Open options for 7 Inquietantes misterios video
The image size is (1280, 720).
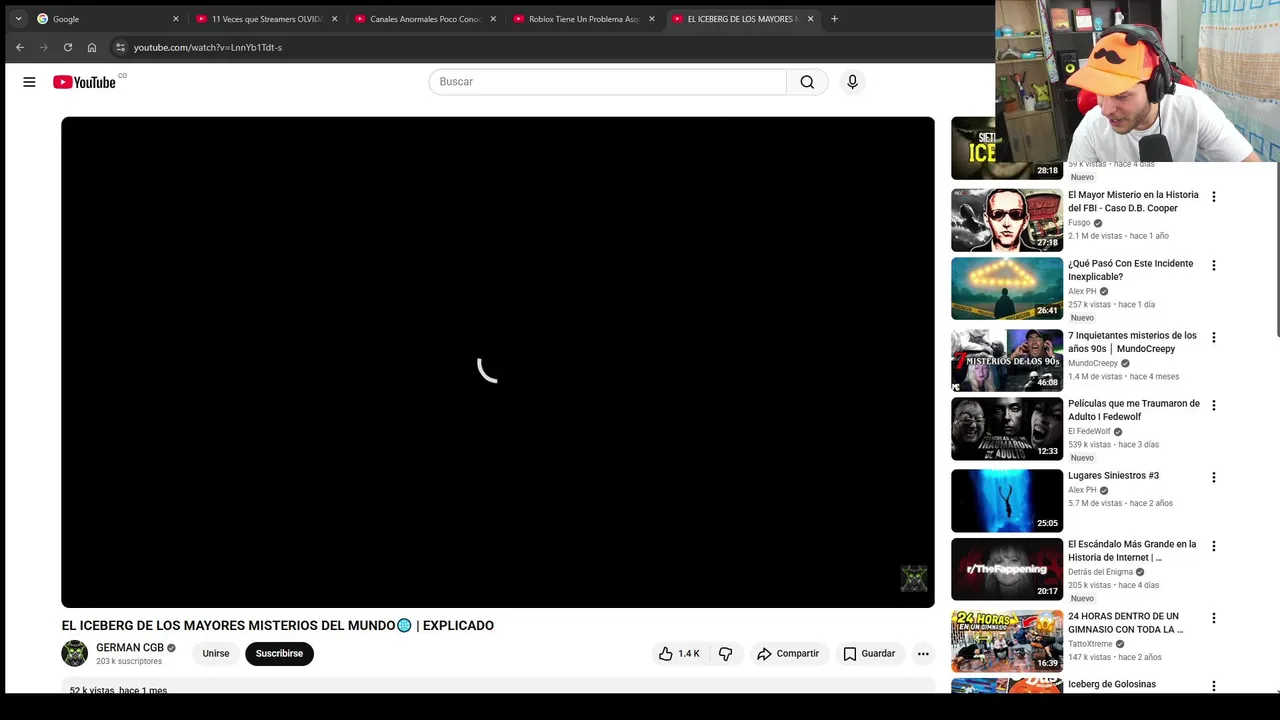click(1214, 338)
